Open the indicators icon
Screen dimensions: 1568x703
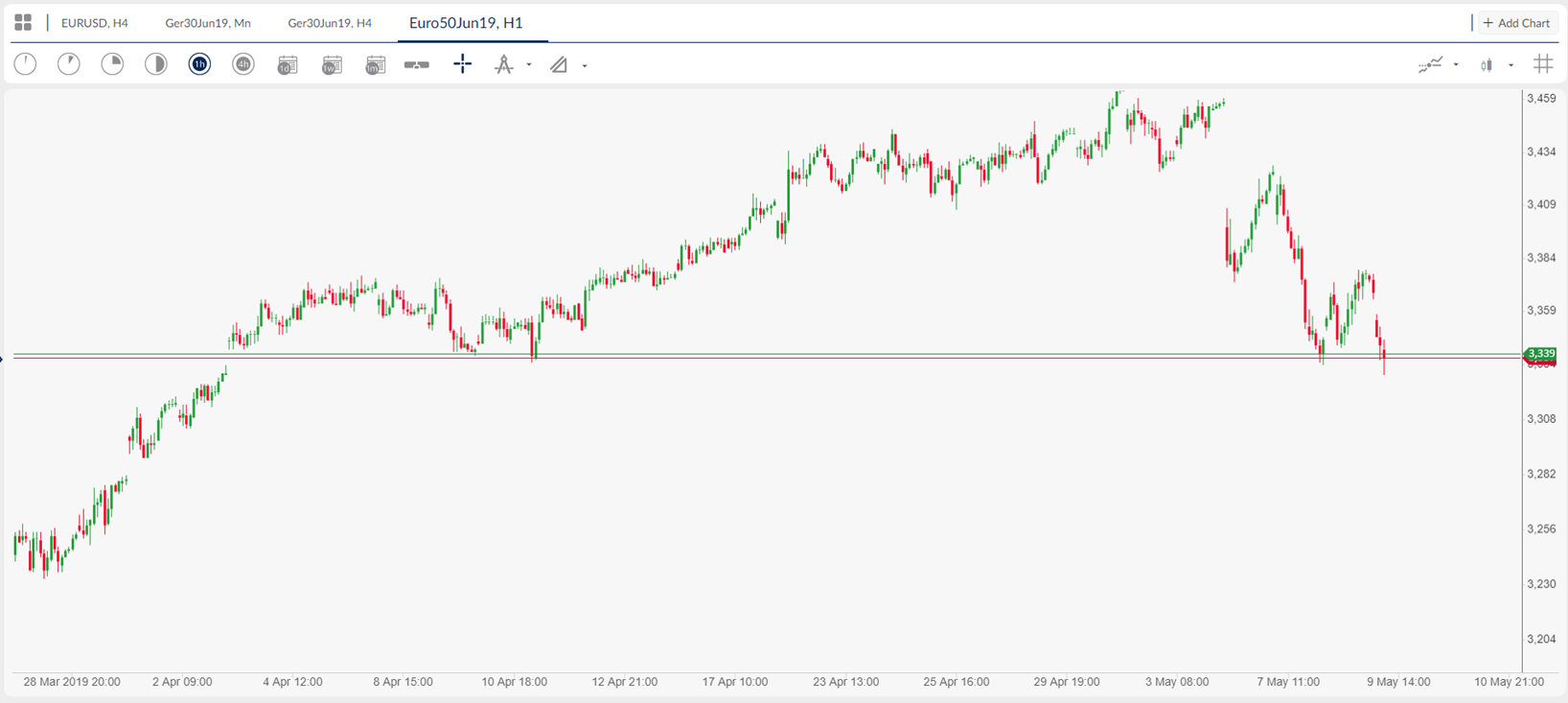[1431, 65]
